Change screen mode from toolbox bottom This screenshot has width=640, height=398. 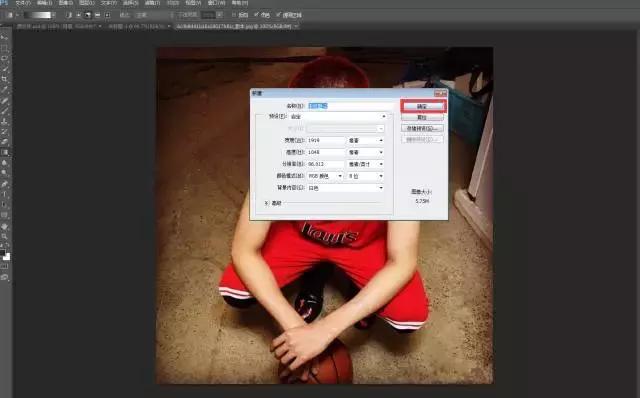(5, 277)
